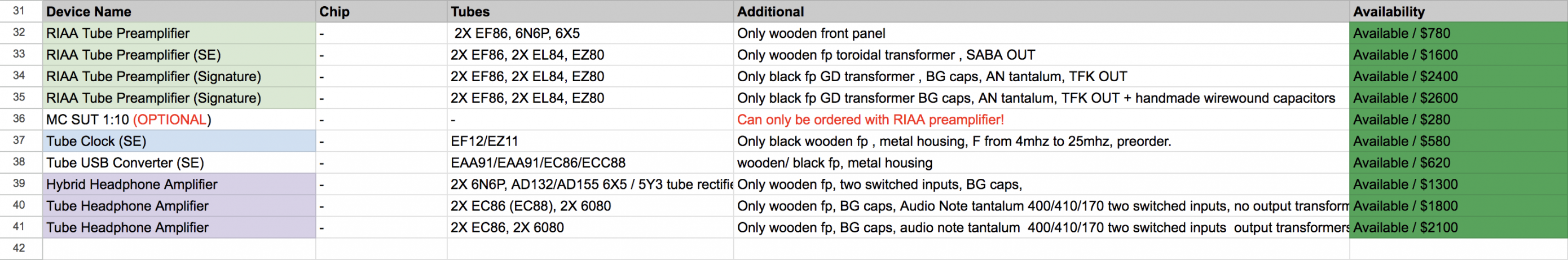Click the "Available / $780" cell

click(1457, 33)
